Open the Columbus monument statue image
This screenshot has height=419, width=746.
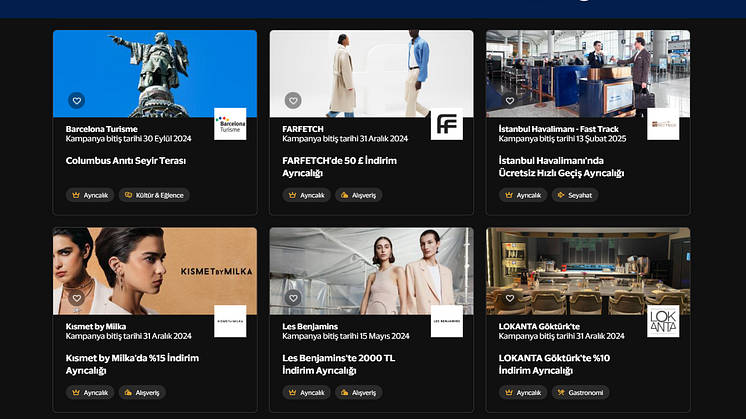coord(155,74)
